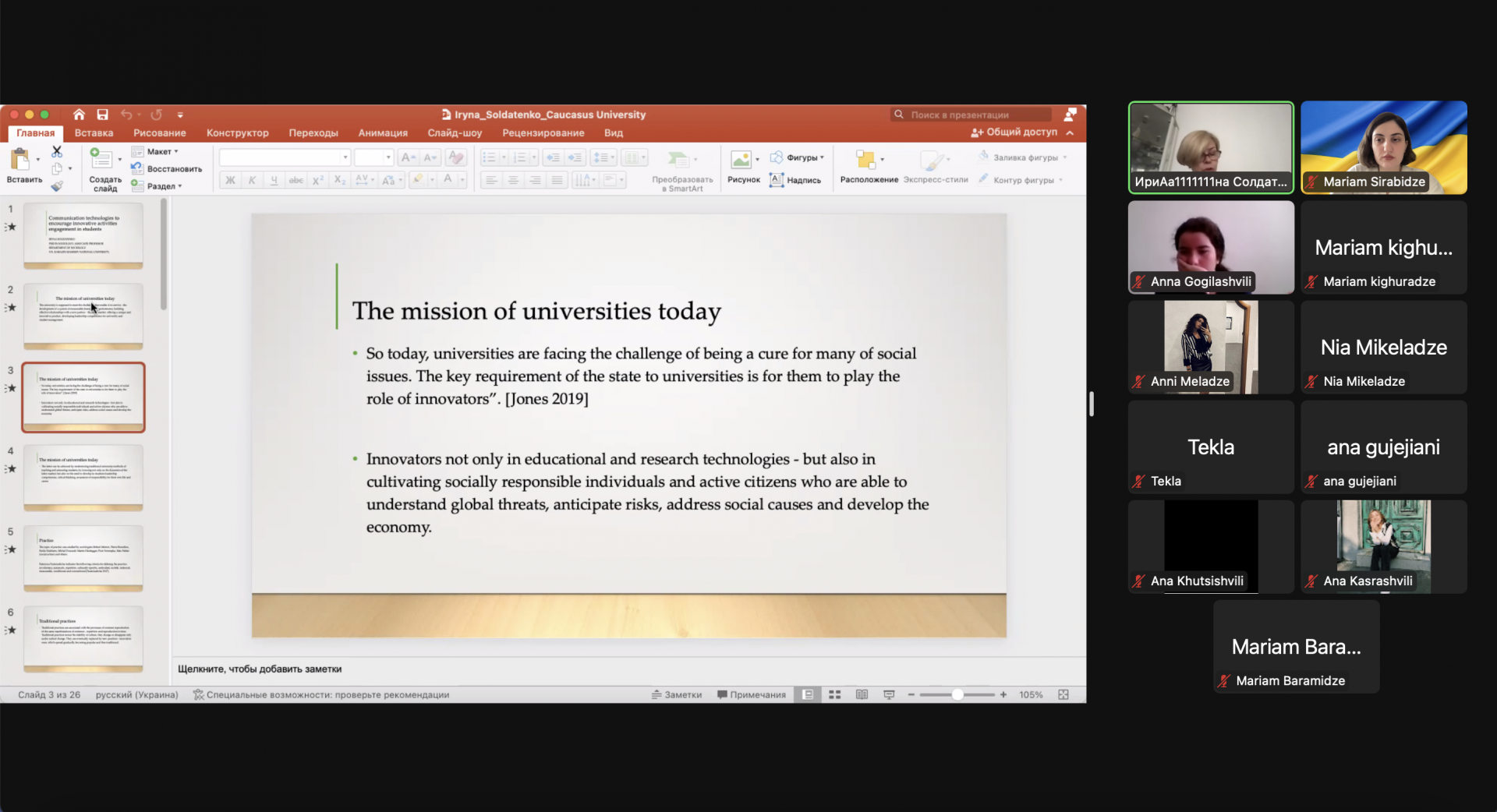This screenshot has width=1497, height=812.
Task: Increase the font size
Action: (x=407, y=157)
